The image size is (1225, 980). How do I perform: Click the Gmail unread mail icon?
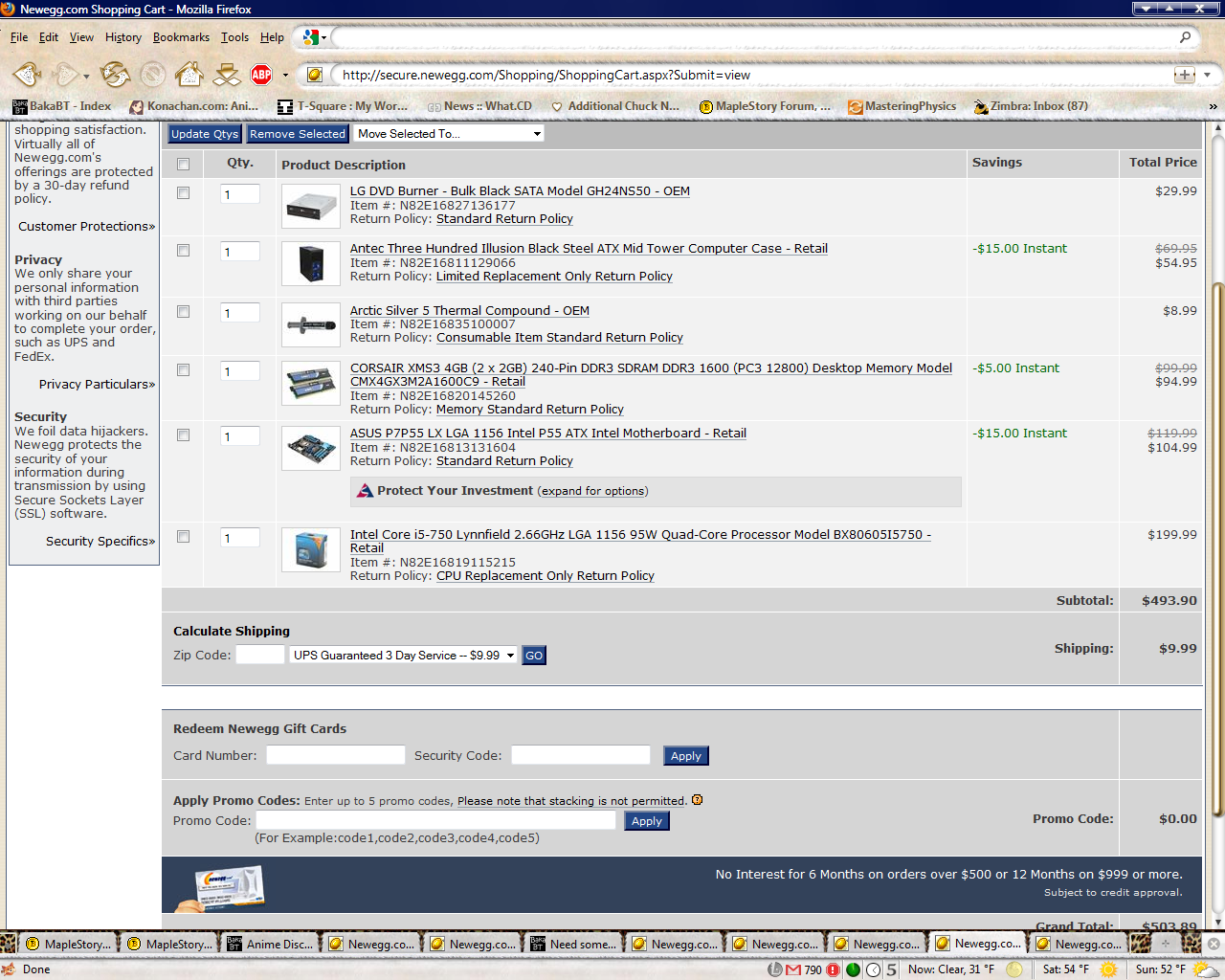[x=793, y=969]
